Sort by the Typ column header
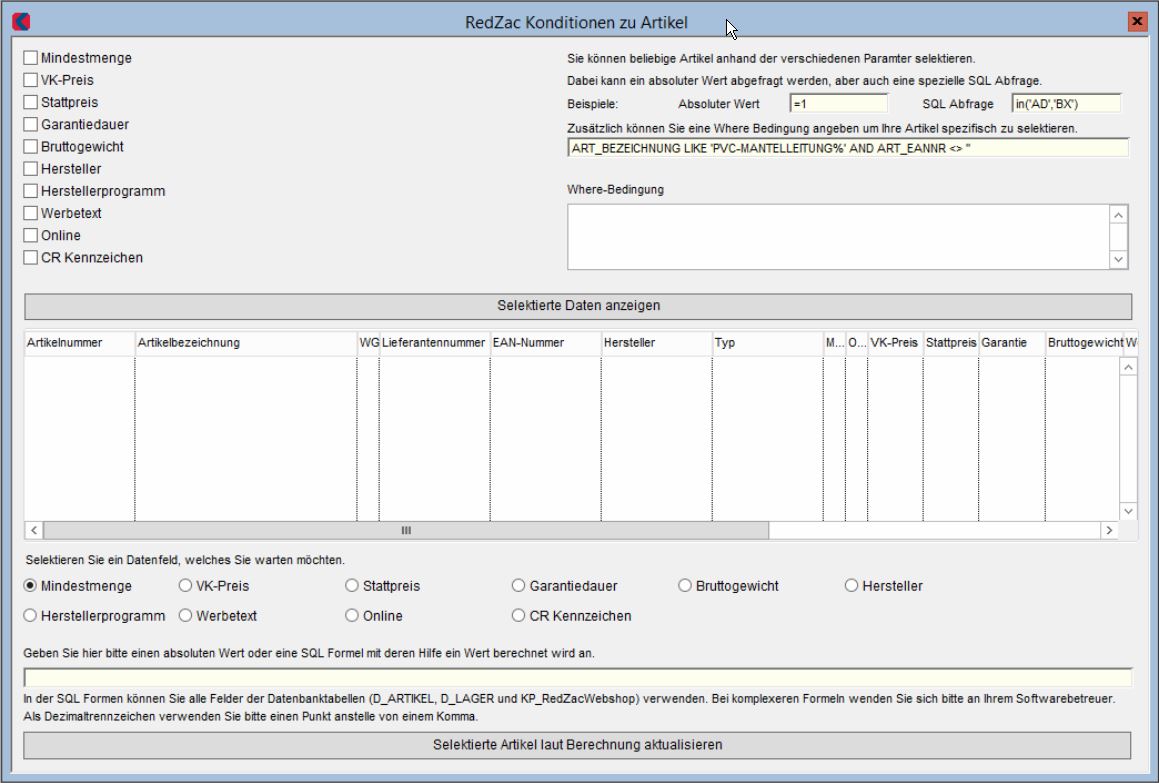1159x783 pixels. 767,343
